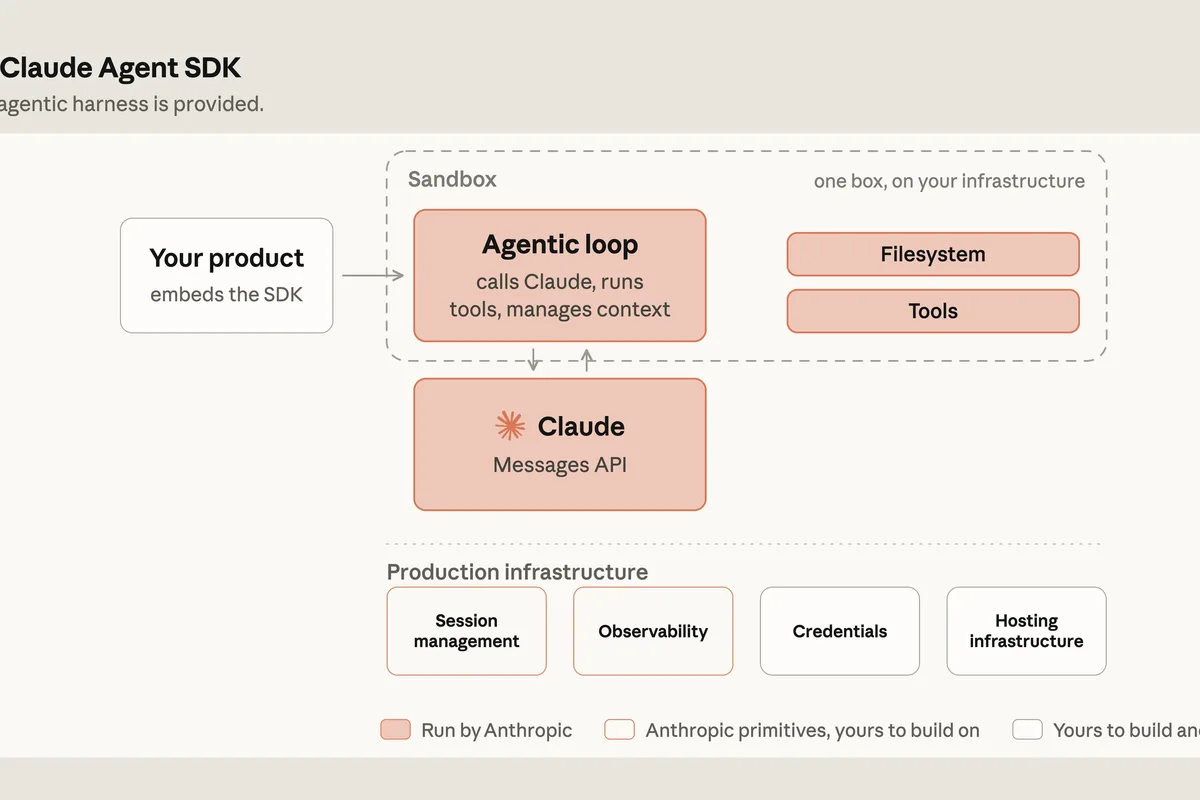Click the Observability box

[x=653, y=631]
